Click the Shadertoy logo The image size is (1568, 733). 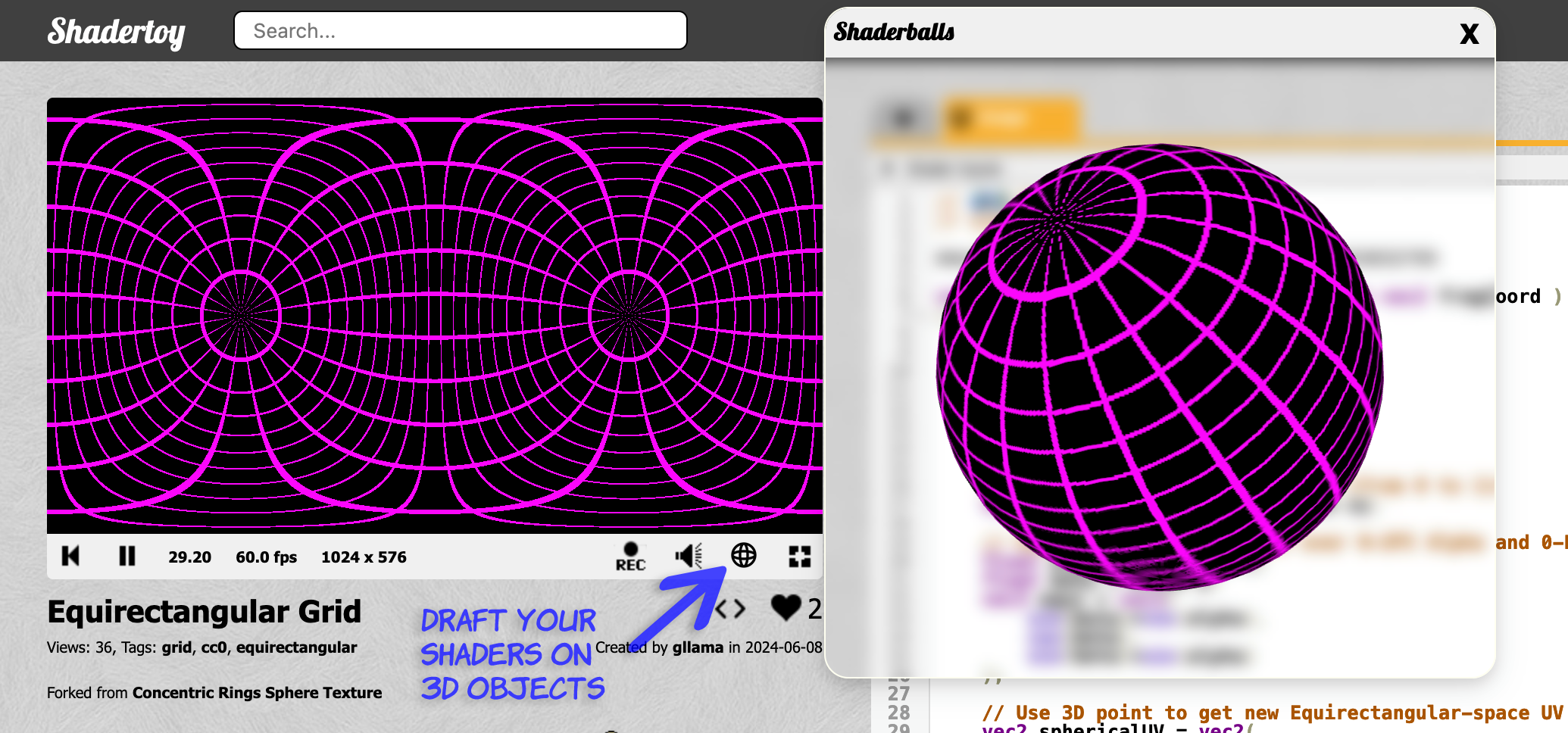[x=116, y=32]
